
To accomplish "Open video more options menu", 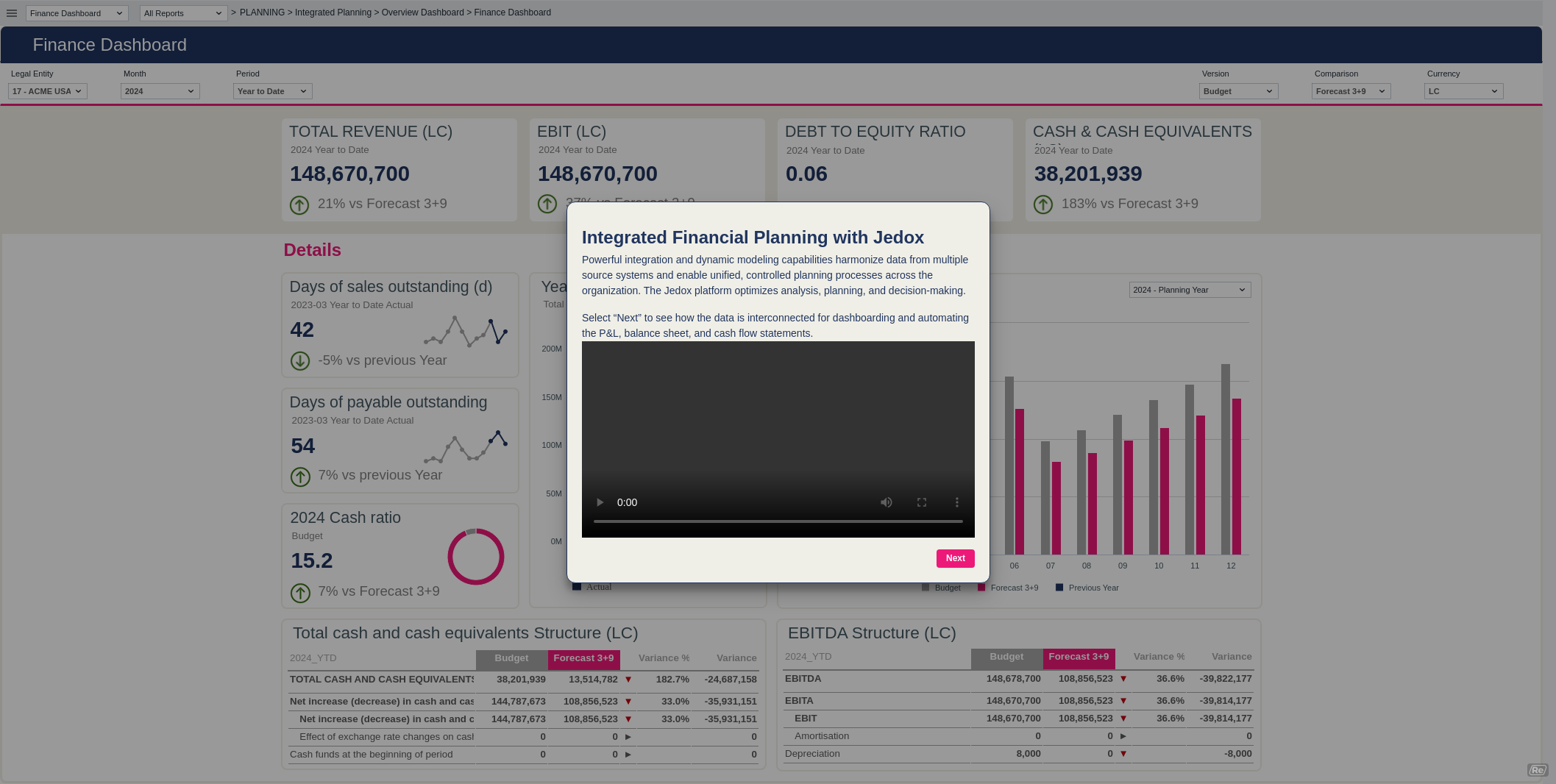I will coord(956,502).
